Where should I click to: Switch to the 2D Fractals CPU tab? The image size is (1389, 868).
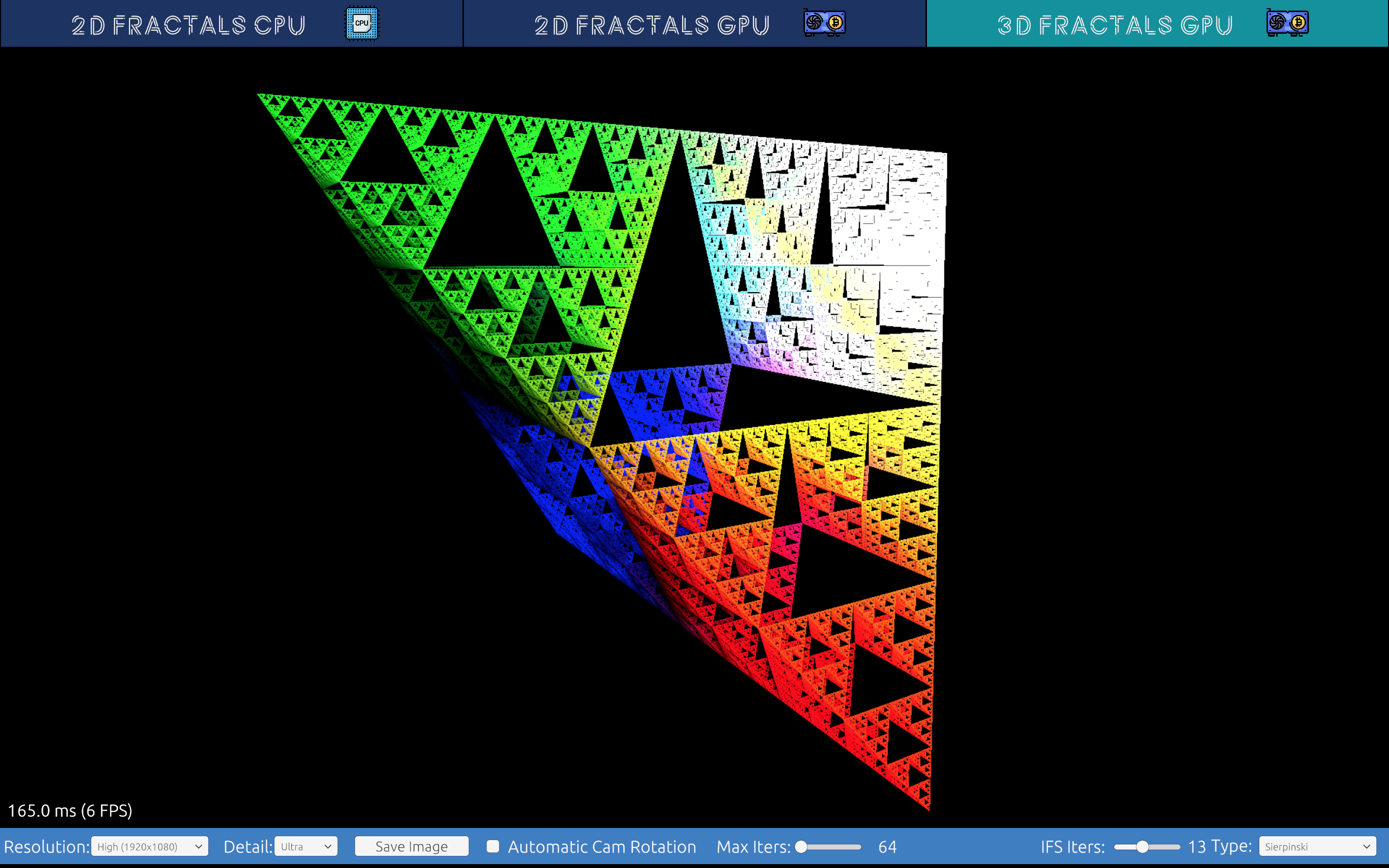pos(188,25)
